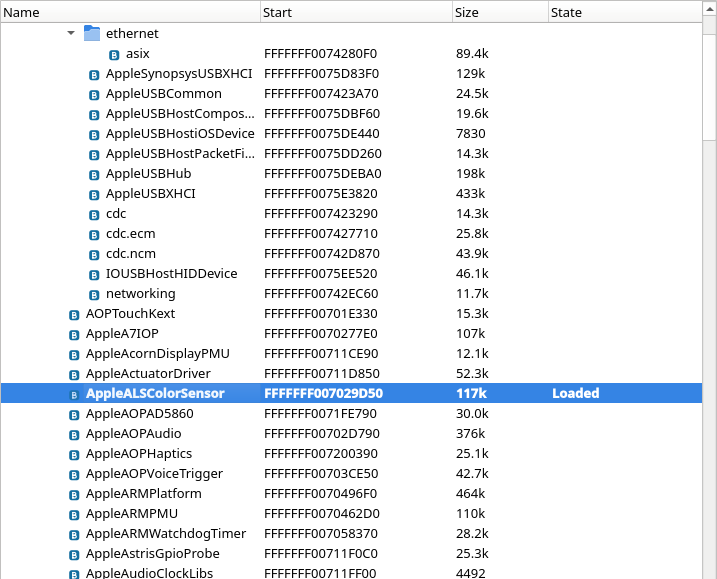
Task: Select the asix bundle icon
Action: [x=114, y=55]
